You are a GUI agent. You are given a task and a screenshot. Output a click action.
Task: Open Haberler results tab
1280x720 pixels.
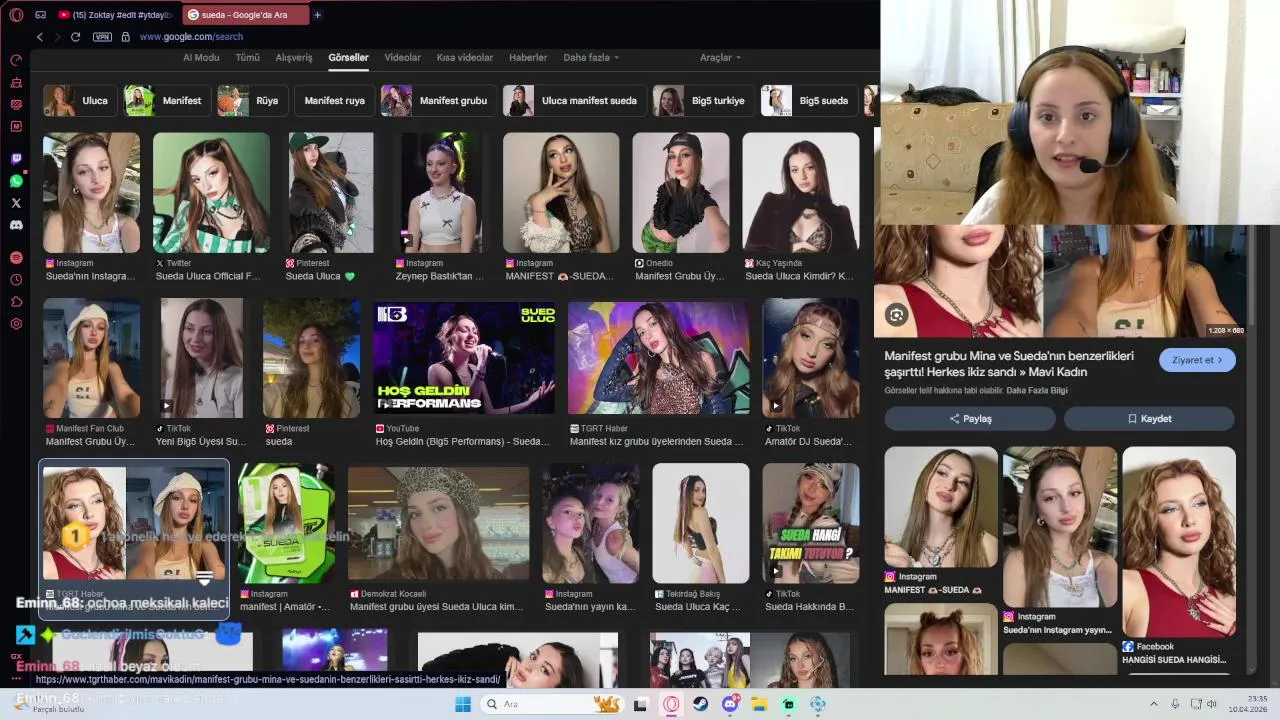[x=528, y=57]
